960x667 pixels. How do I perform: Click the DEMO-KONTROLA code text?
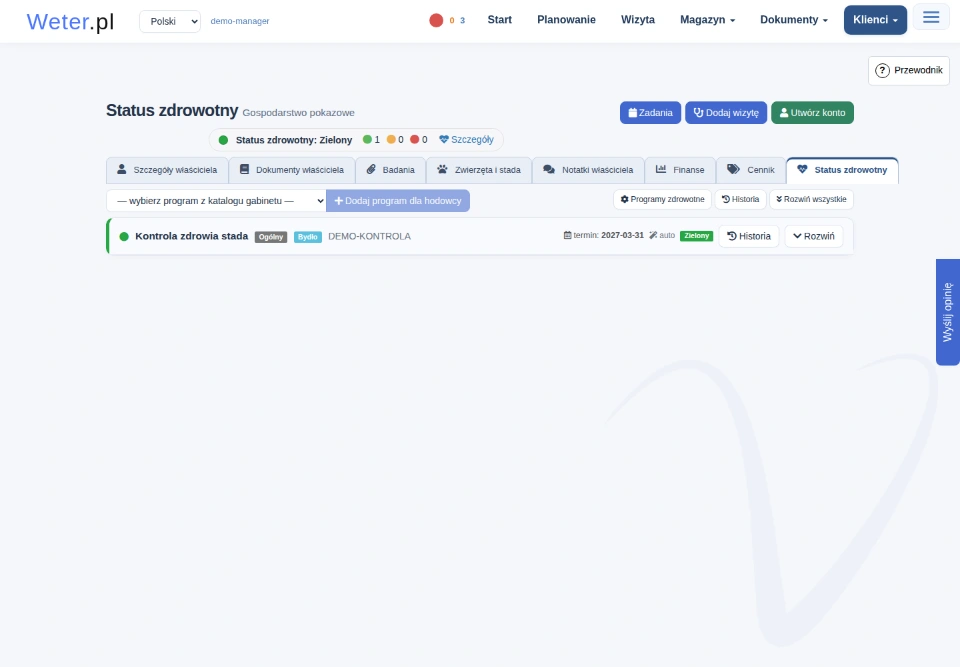click(x=369, y=236)
